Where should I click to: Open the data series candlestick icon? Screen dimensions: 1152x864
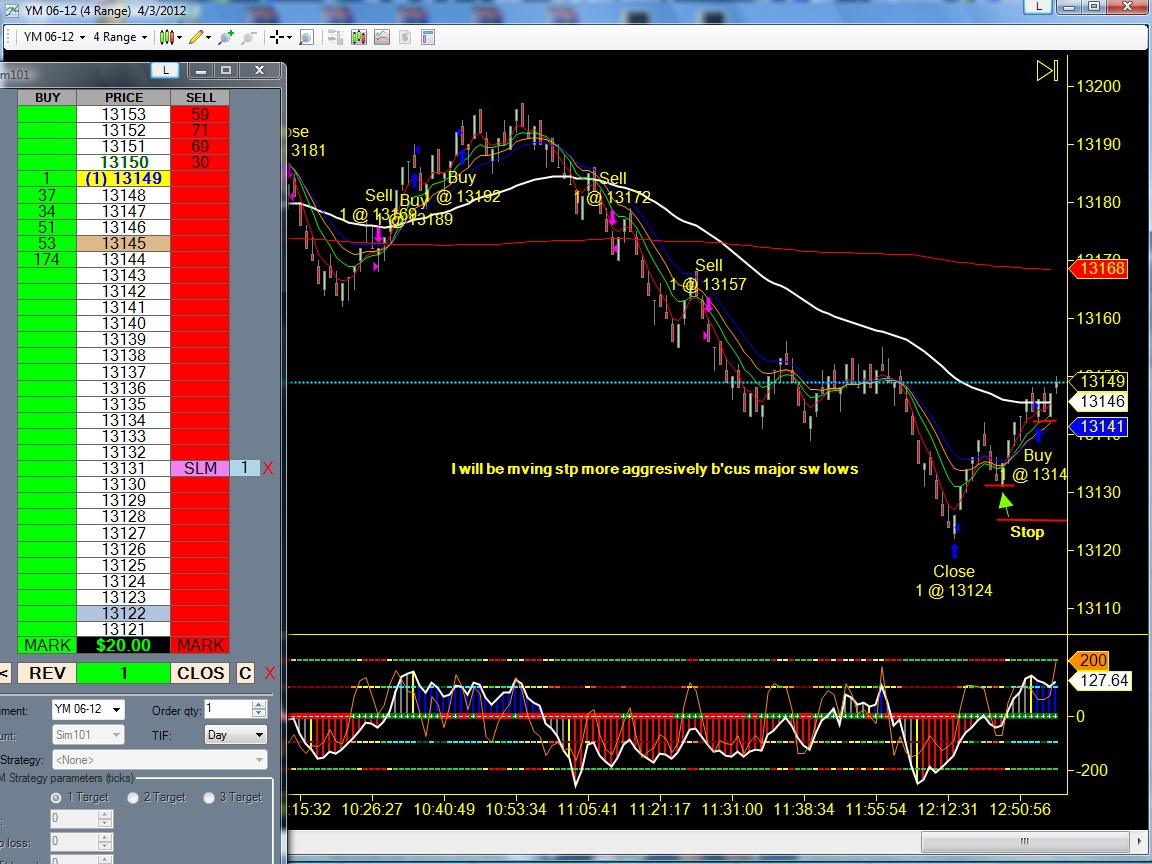pyautogui.click(x=359, y=37)
